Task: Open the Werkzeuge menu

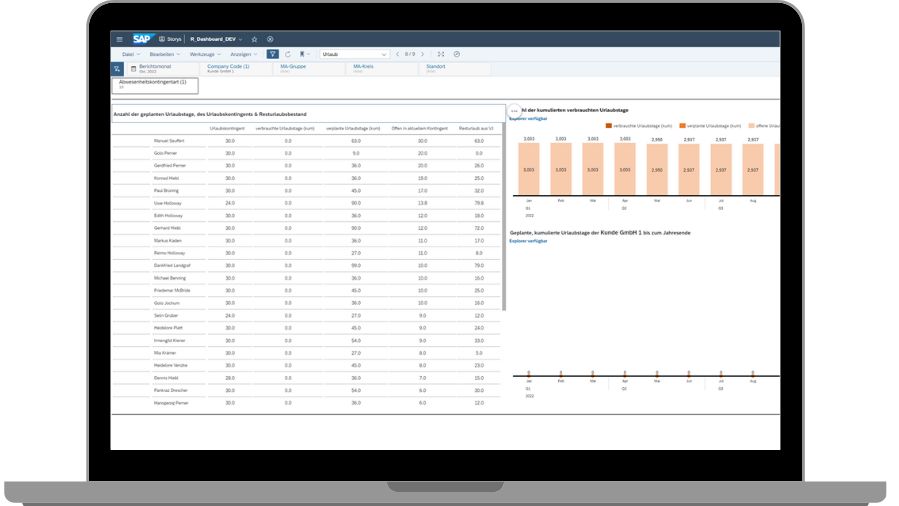Action: (x=205, y=54)
